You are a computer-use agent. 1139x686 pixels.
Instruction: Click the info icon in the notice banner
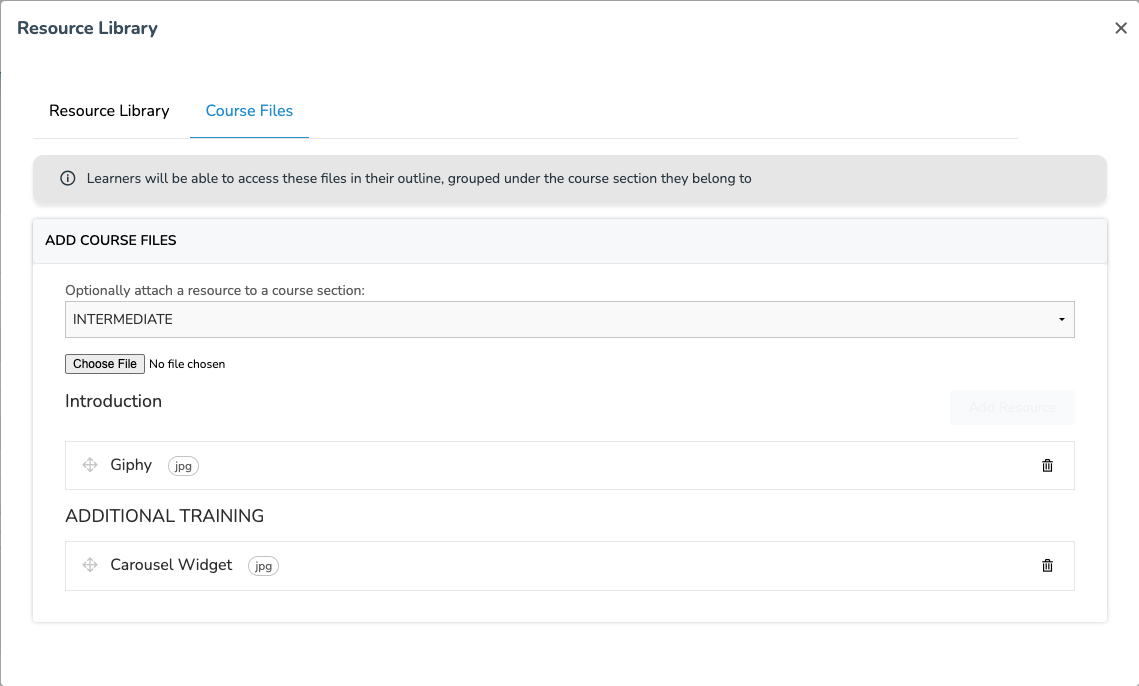[x=67, y=178]
